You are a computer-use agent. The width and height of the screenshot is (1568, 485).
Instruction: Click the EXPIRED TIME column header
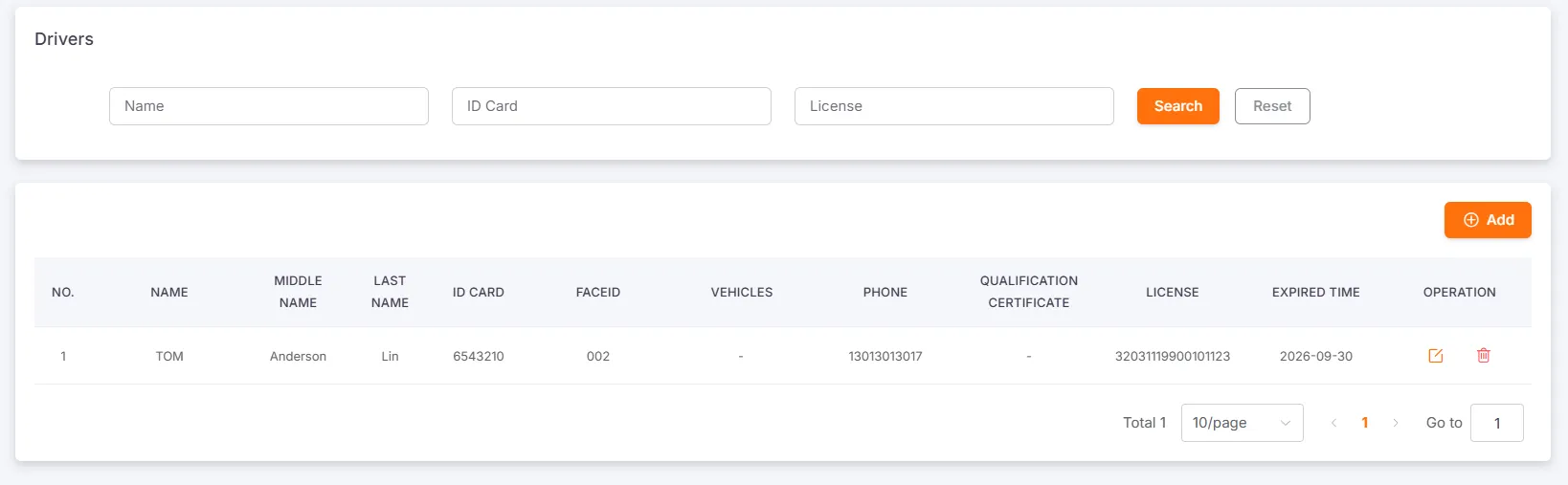1316,293
